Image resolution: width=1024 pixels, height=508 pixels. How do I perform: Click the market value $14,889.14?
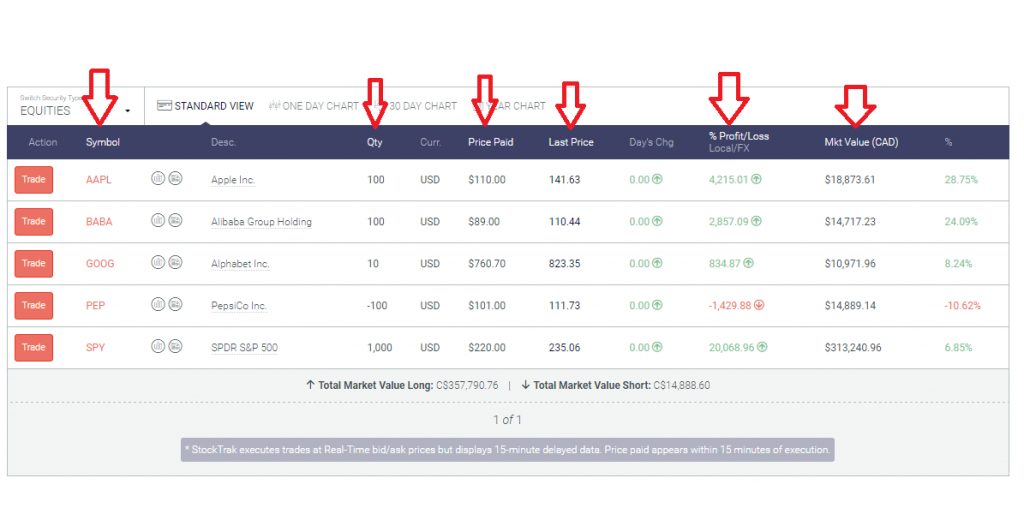coord(850,306)
